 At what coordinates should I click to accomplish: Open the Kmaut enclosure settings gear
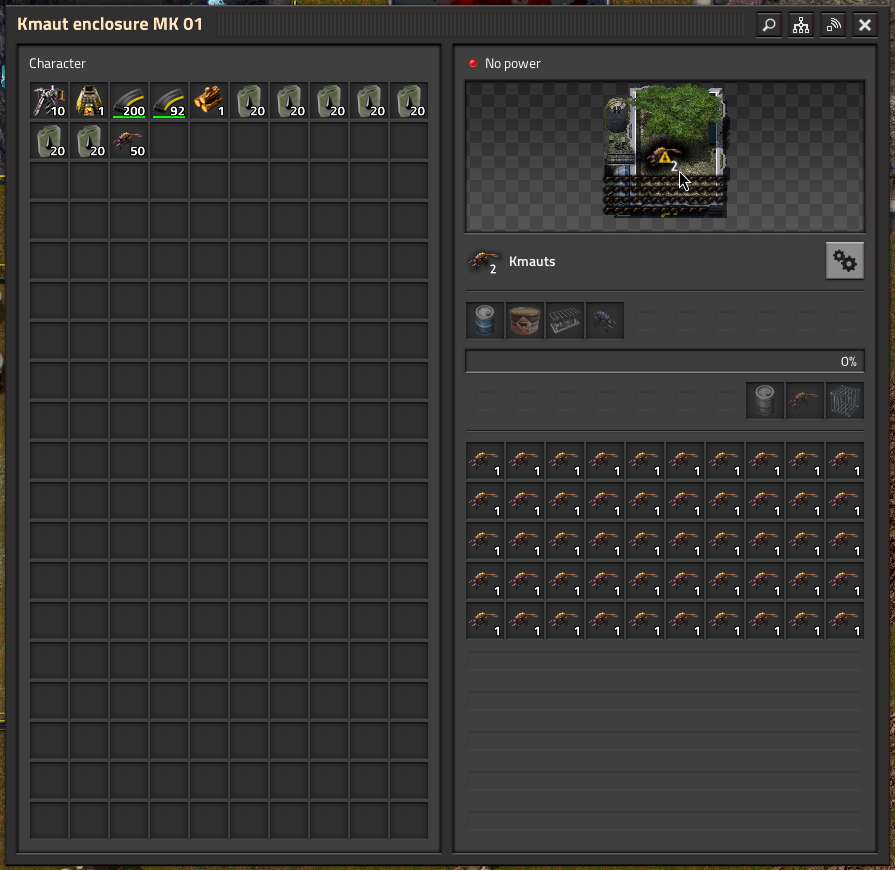tap(844, 260)
